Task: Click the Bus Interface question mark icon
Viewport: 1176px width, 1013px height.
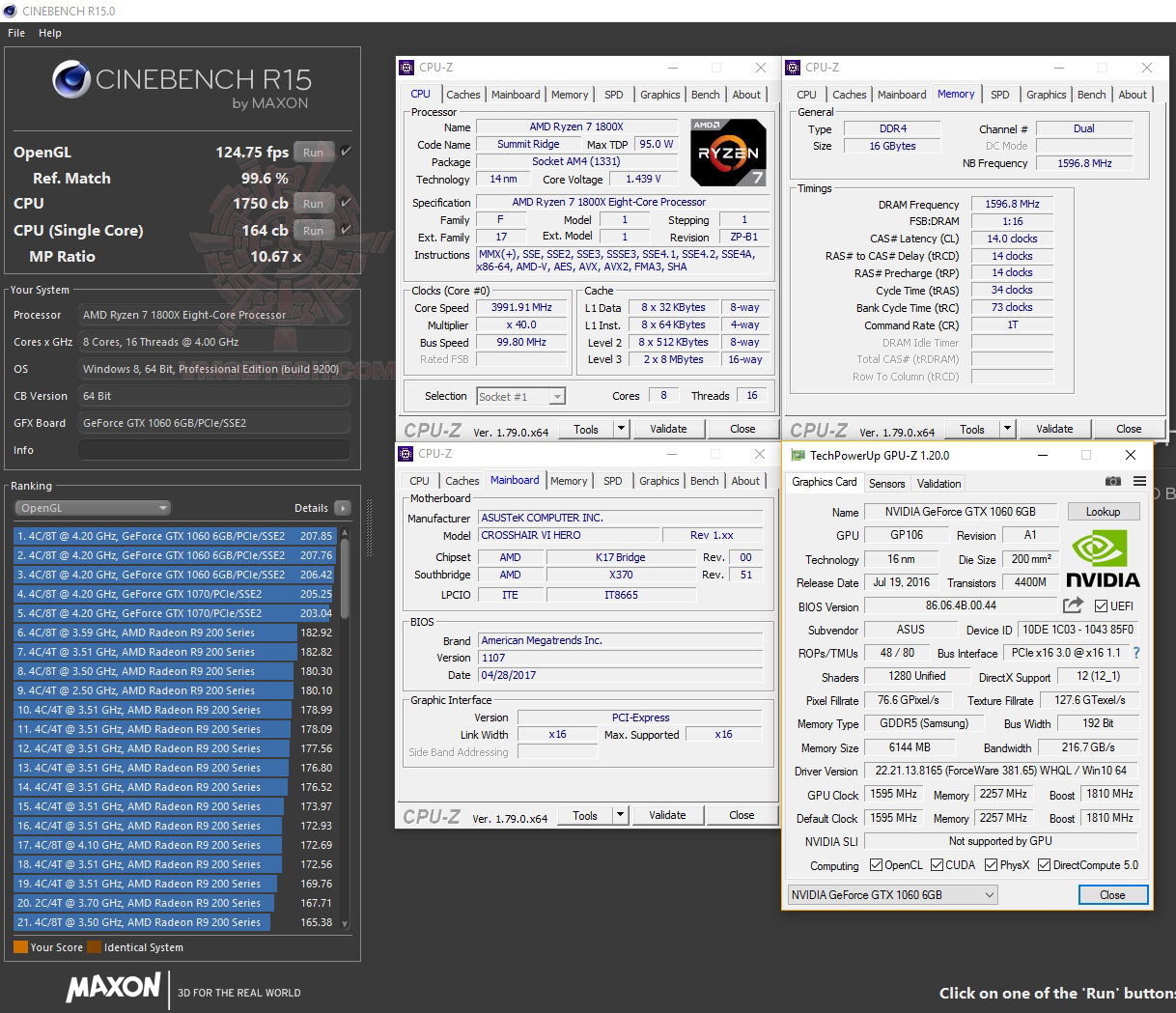Action: coord(1136,653)
